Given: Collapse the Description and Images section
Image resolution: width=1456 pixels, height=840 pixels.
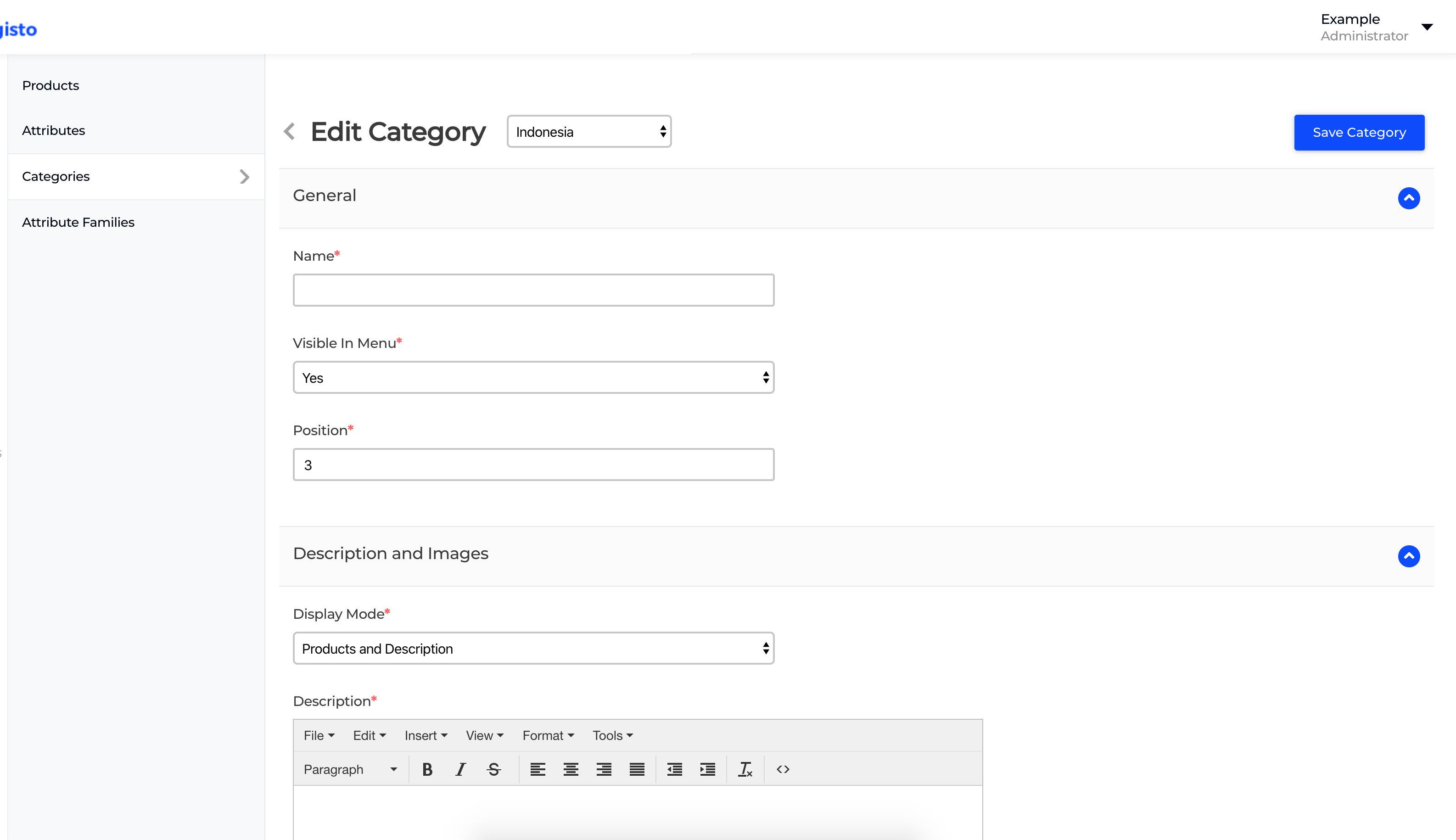Looking at the screenshot, I should click(x=1409, y=556).
